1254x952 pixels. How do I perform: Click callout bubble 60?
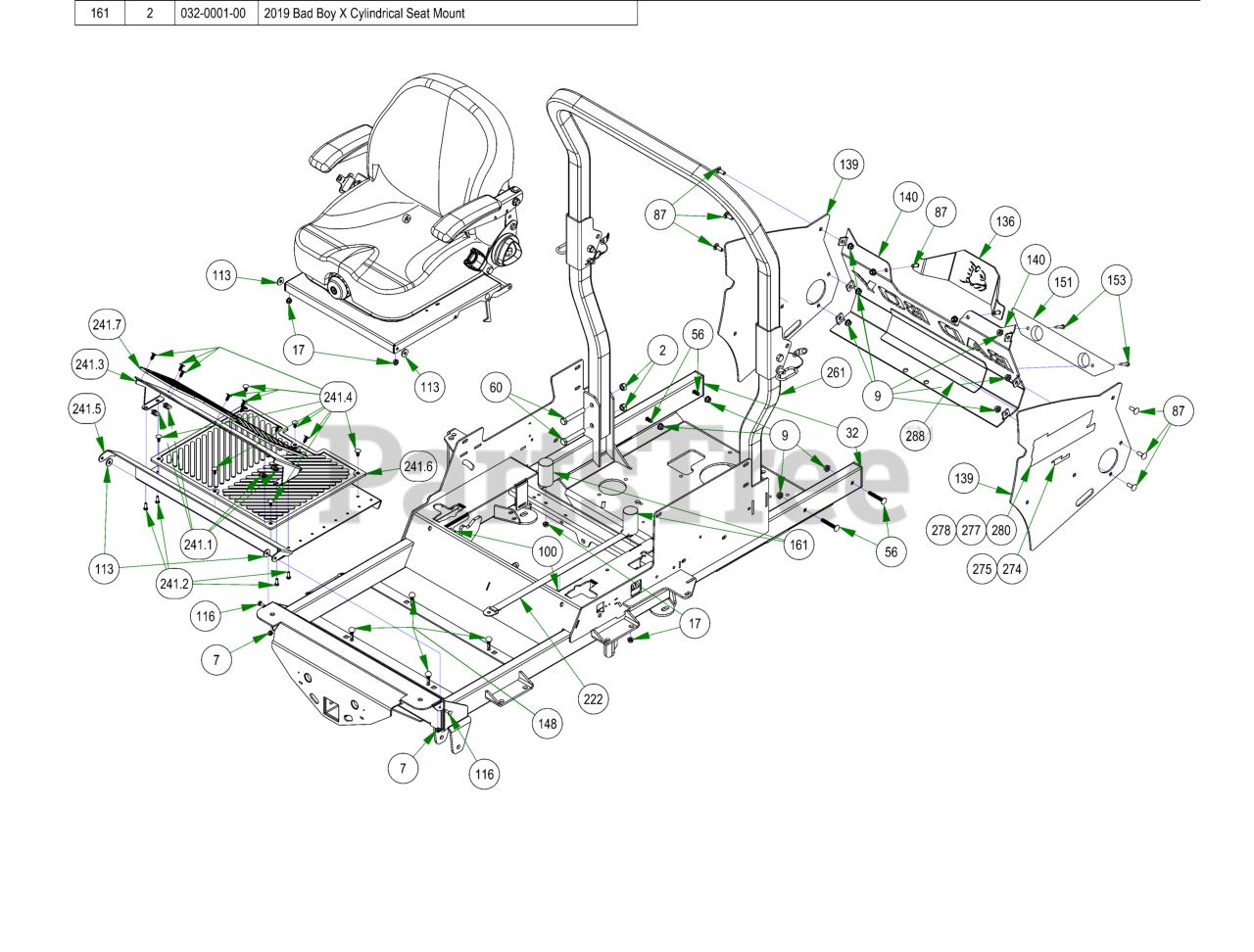(x=496, y=388)
